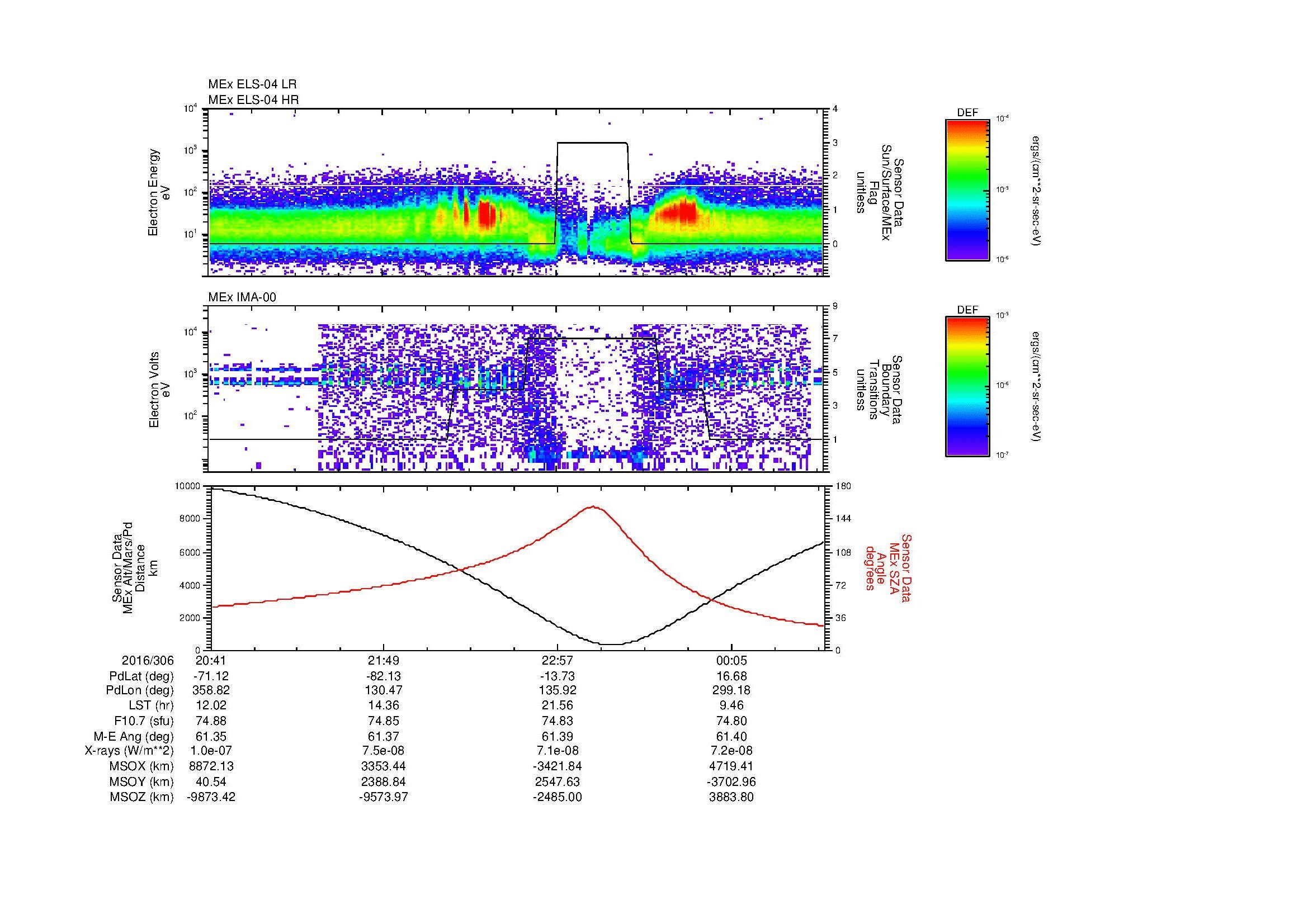Click the altitude axis tick '10000'

187,486
